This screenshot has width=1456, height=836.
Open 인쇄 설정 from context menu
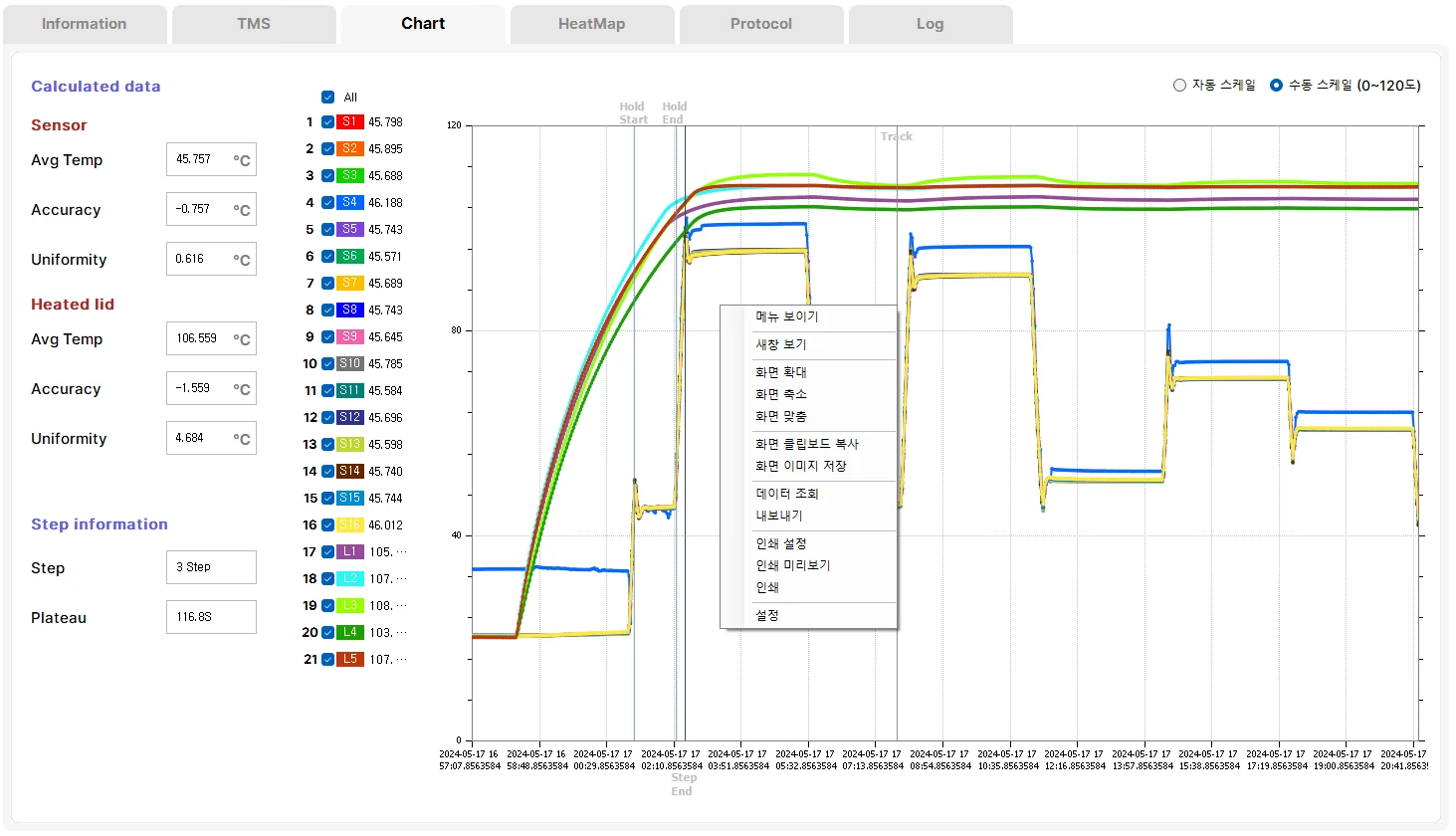point(809,544)
